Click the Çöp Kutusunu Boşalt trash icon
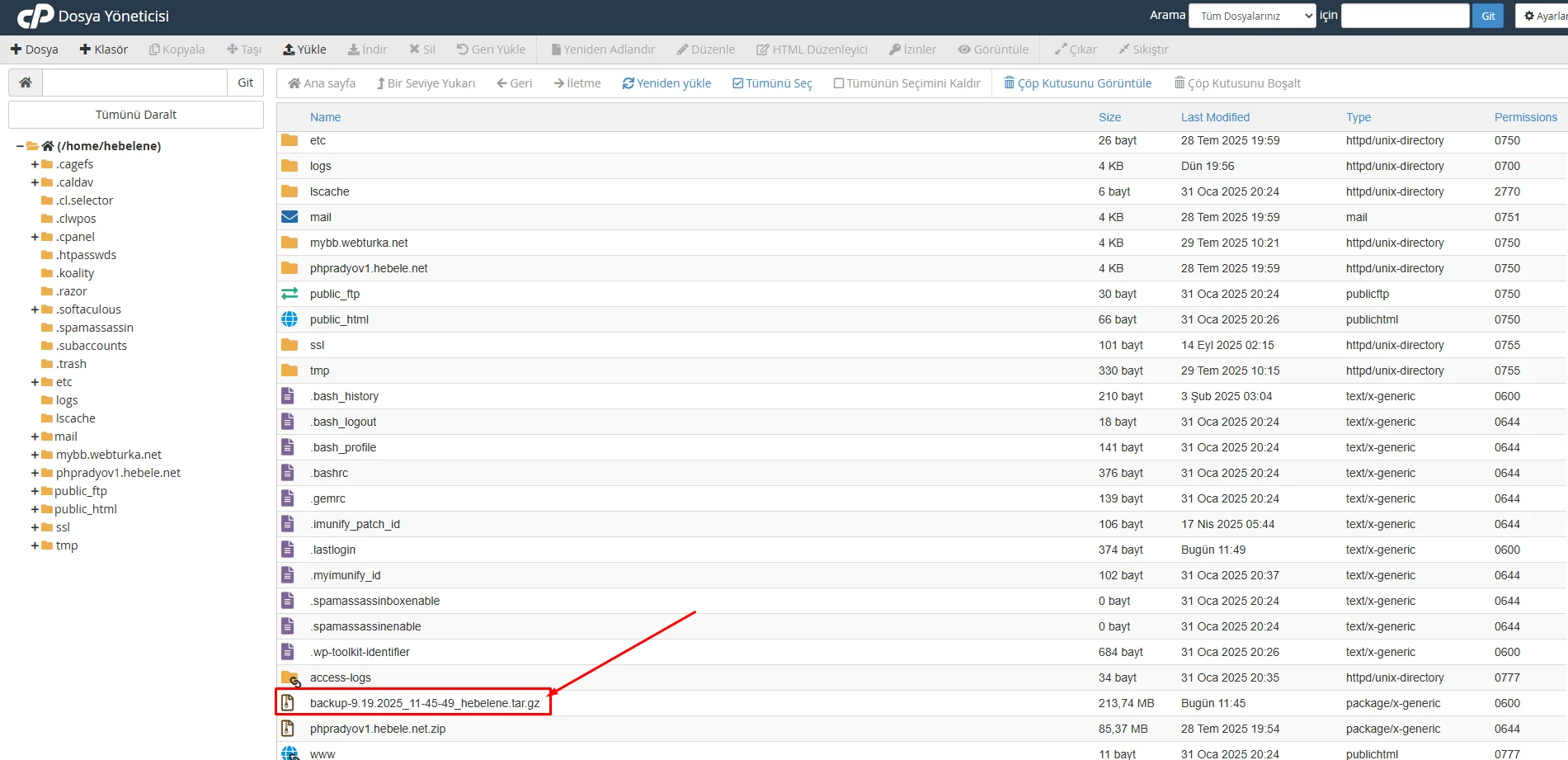 point(1180,83)
